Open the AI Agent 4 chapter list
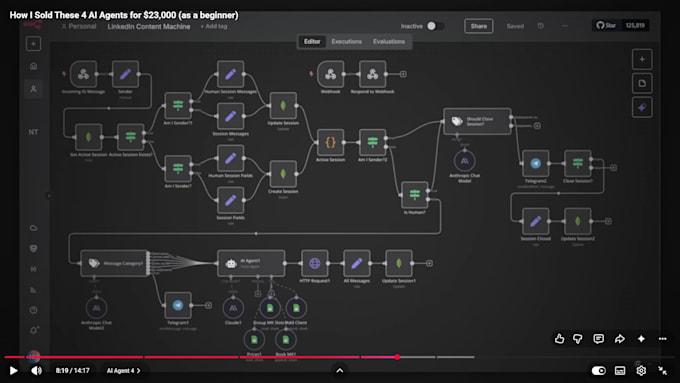Screen dimensions: 680x383 124,371
